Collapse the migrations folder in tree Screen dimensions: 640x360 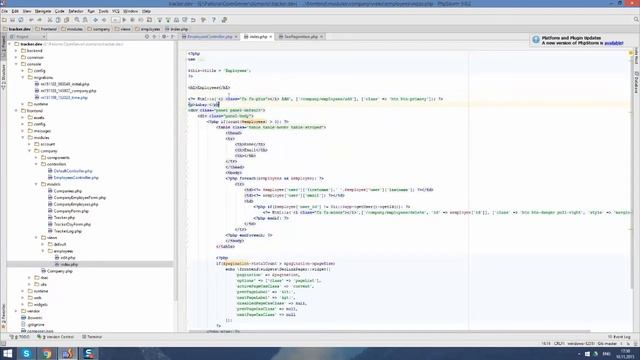coord(23,77)
